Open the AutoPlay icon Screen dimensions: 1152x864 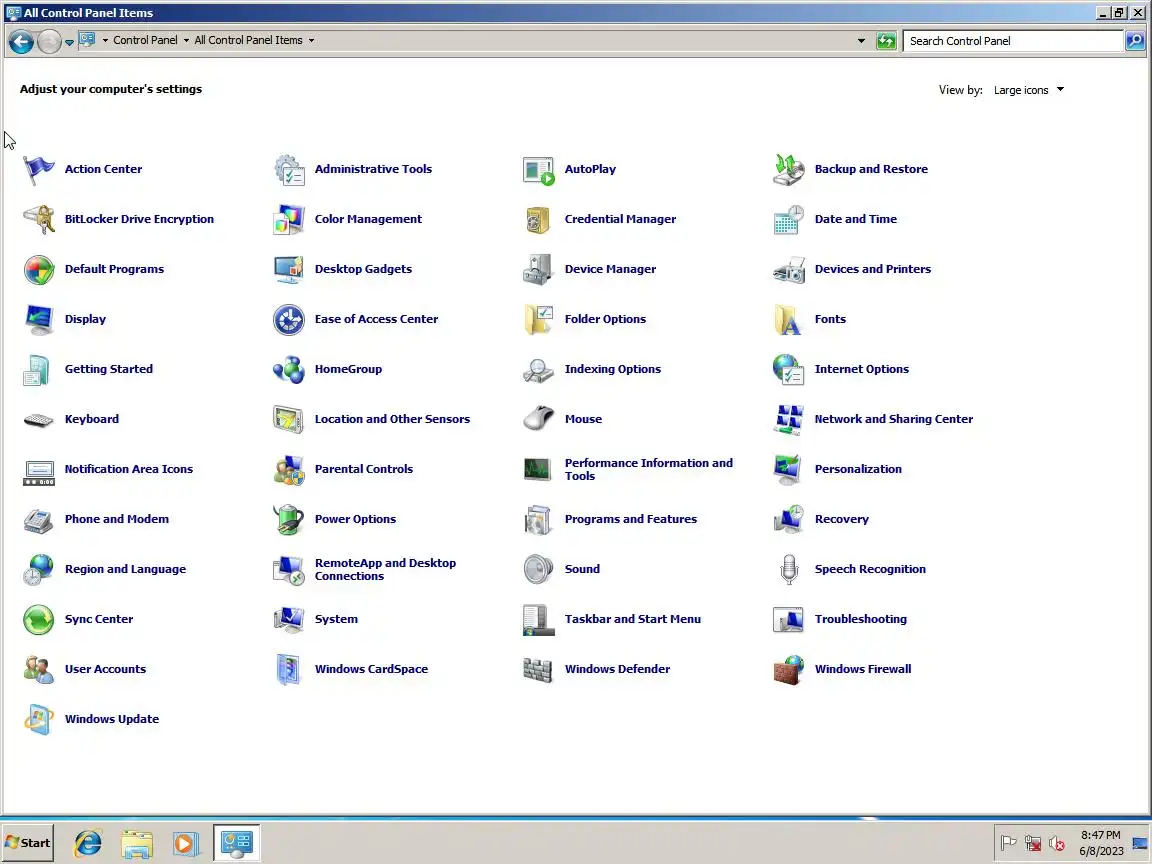539,170
